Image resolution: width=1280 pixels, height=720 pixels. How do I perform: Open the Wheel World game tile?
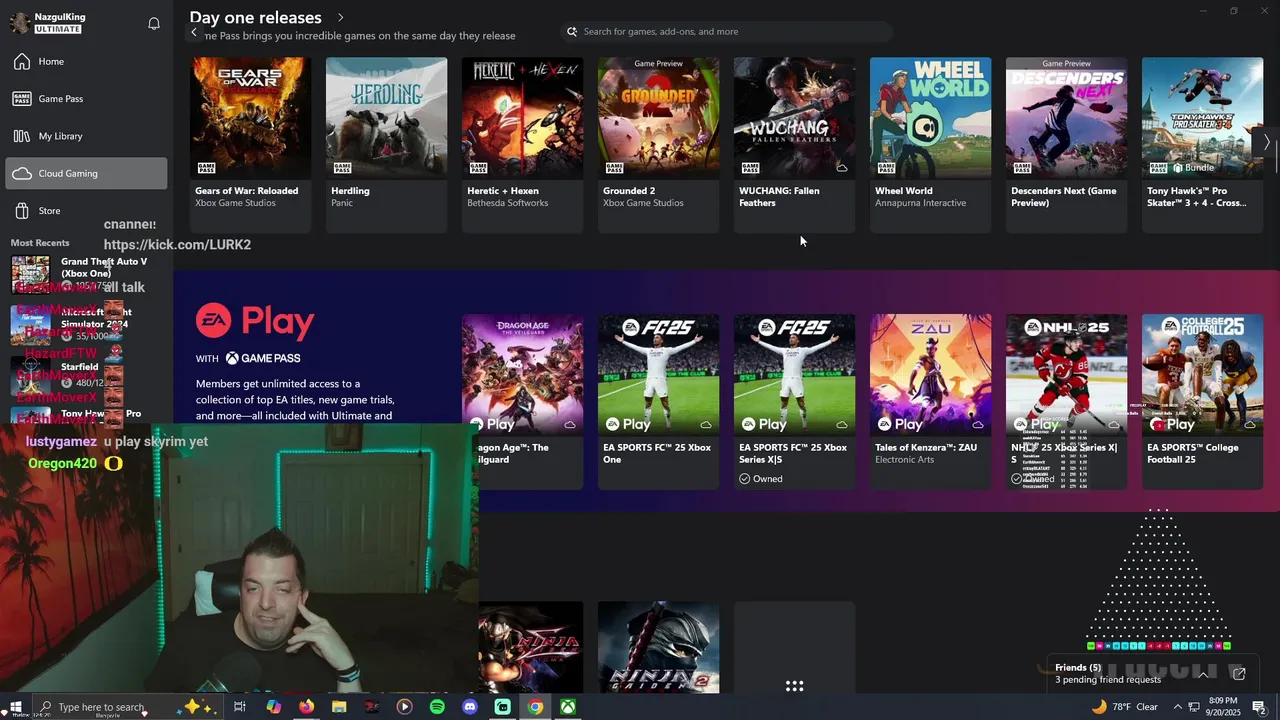(x=930, y=145)
